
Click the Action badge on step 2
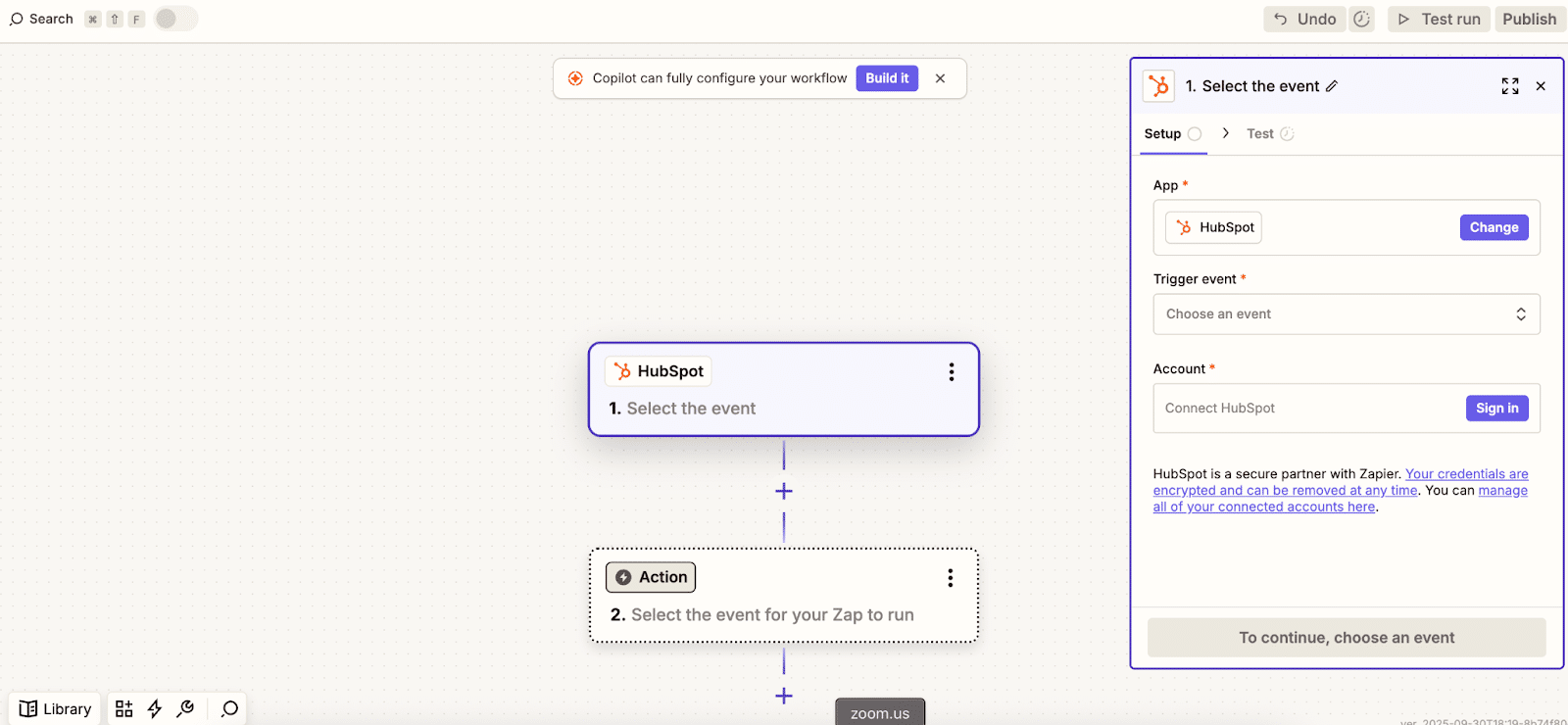point(651,577)
